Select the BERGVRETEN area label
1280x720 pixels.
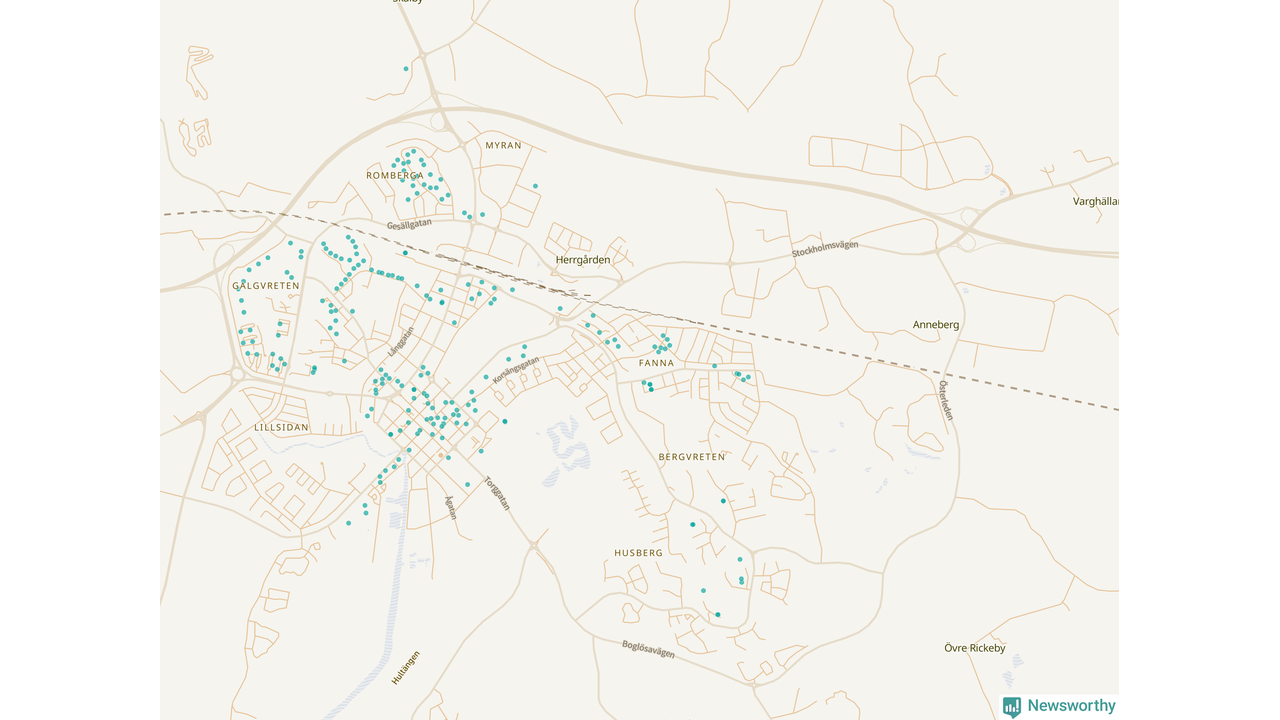692,457
